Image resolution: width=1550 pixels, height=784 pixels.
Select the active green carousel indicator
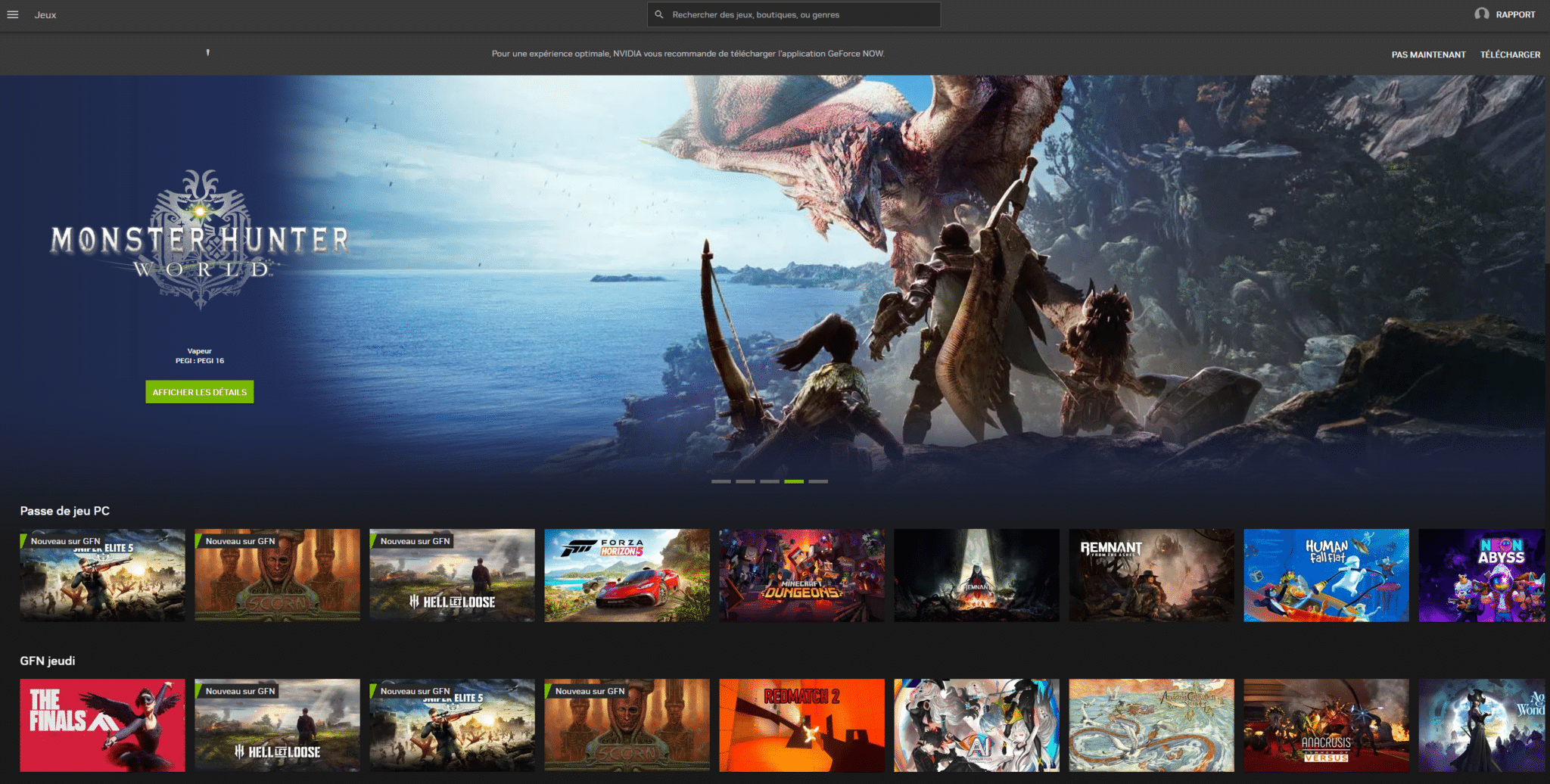tap(794, 481)
